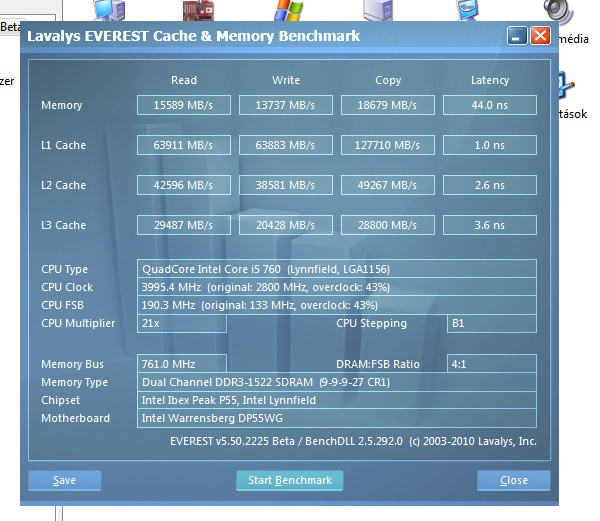Open the computer icon in background window
The height and width of the screenshot is (521, 600).
click(x=109, y=10)
